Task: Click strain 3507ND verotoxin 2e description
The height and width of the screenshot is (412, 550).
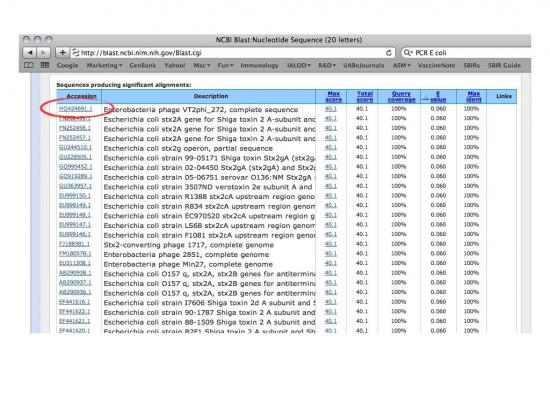Action: (x=208, y=187)
